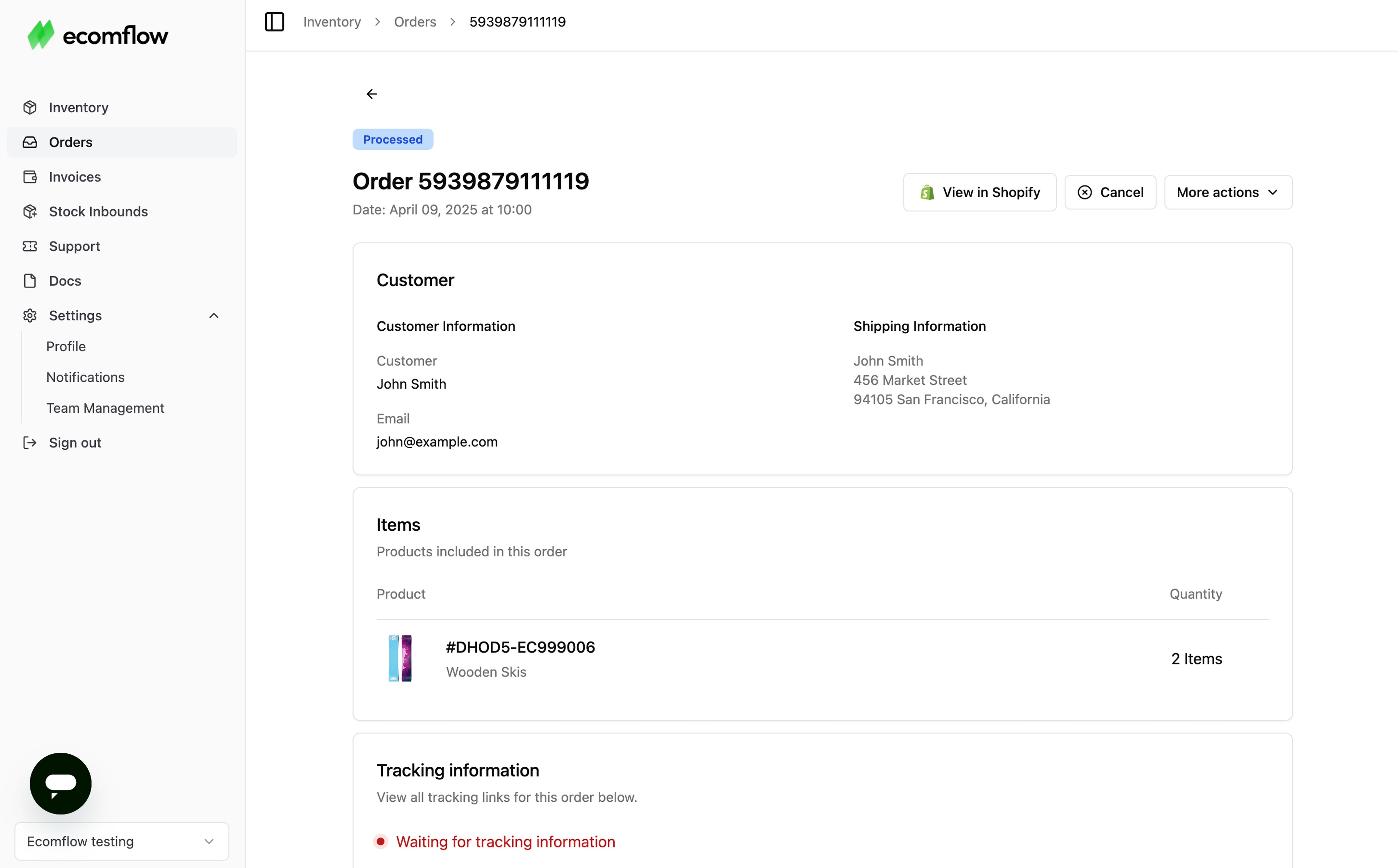Click the ecomflow logo
This screenshot has width=1398, height=868.
98,36
